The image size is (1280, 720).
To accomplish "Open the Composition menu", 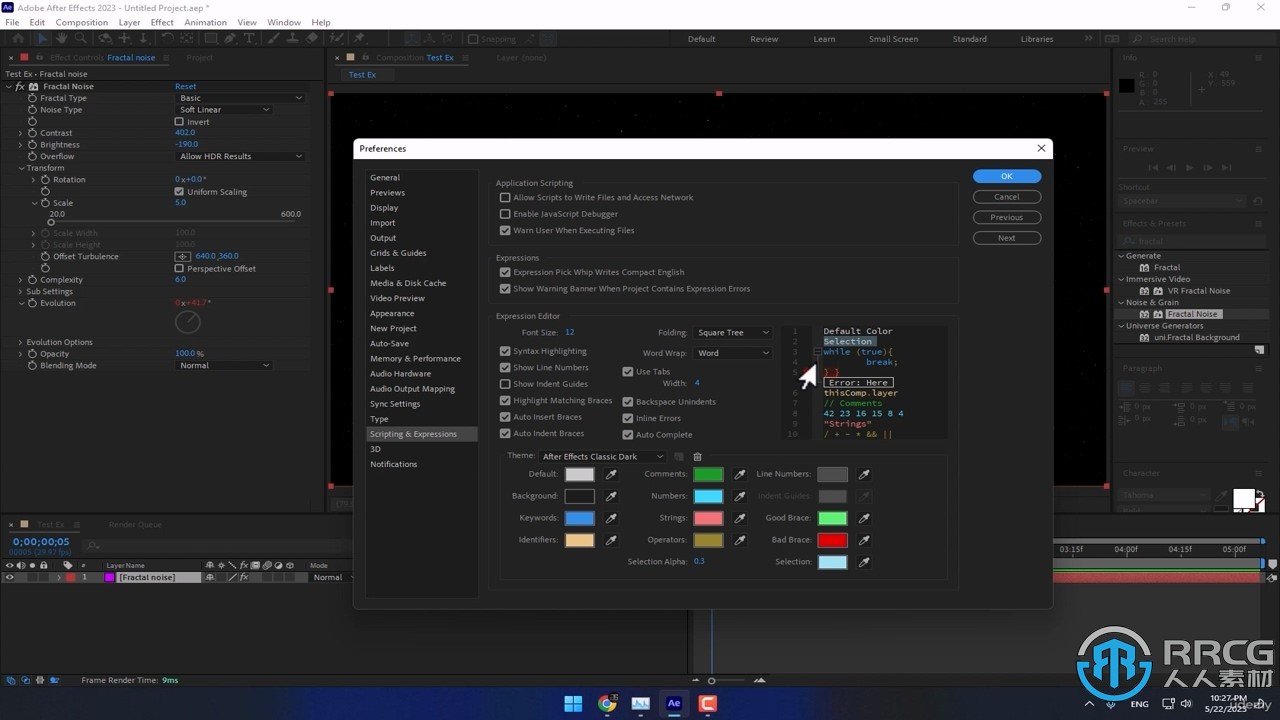I will coord(82,22).
